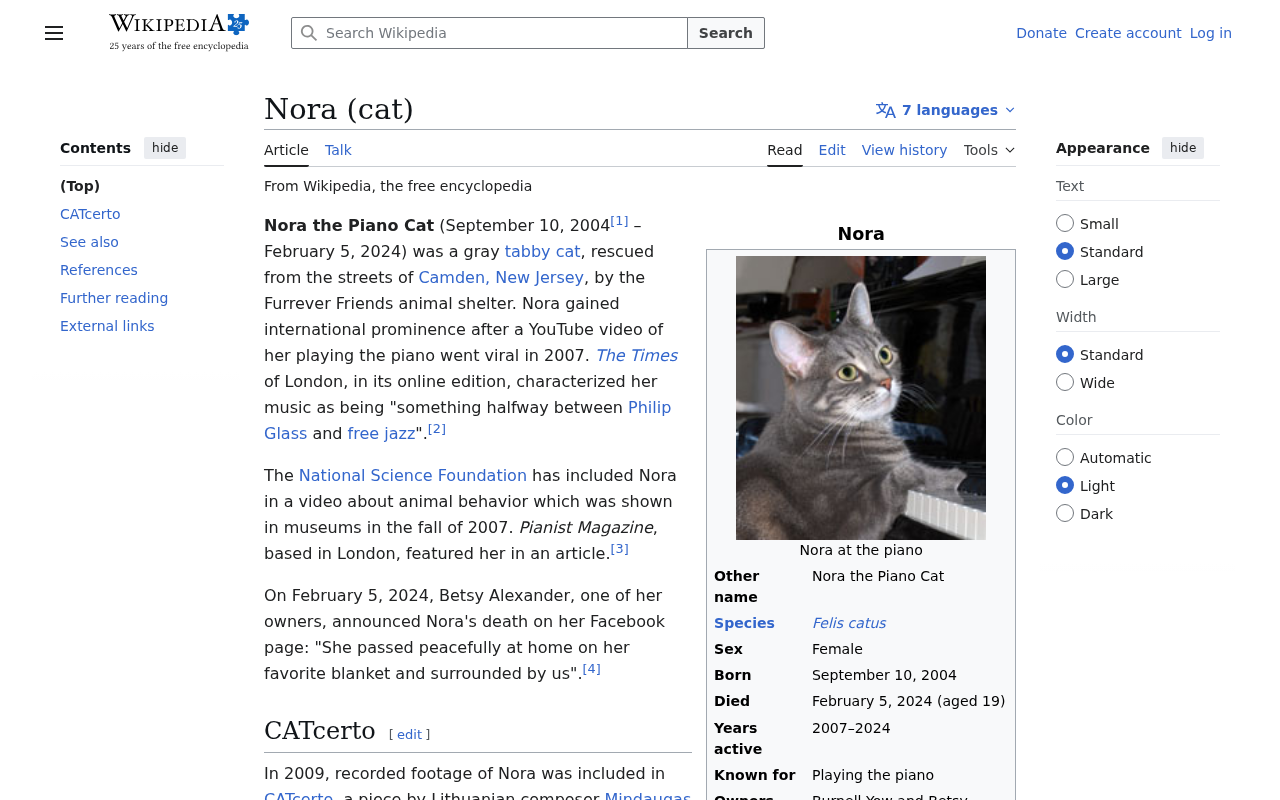Click the Create account link
This screenshot has width=1280, height=800.
click(x=1128, y=33)
